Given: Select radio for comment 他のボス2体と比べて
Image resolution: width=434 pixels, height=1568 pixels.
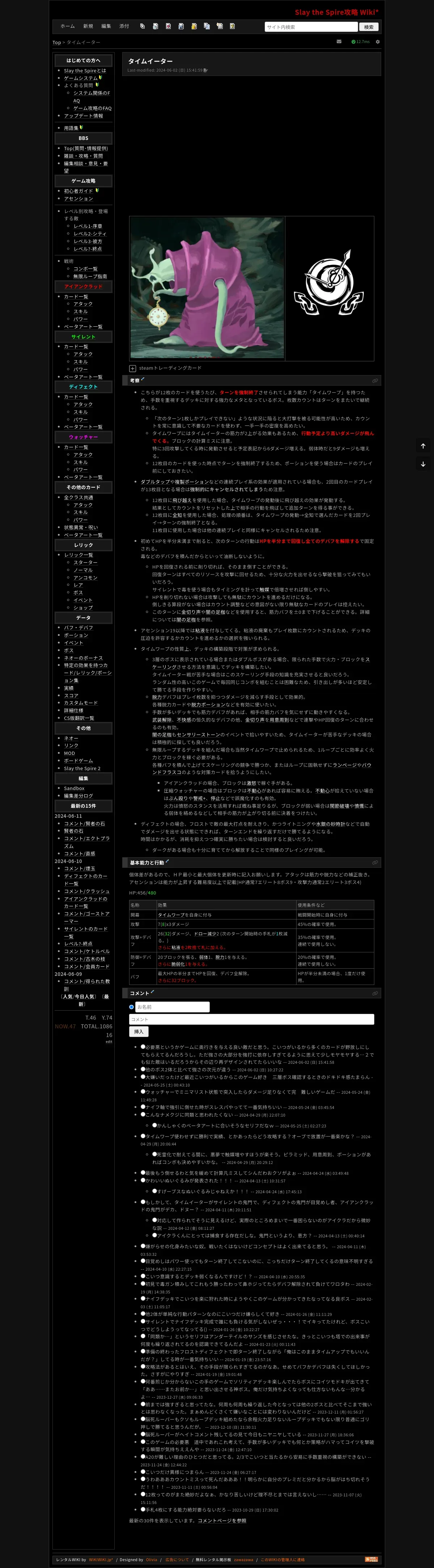Looking at the screenshot, I should coord(143,1069).
